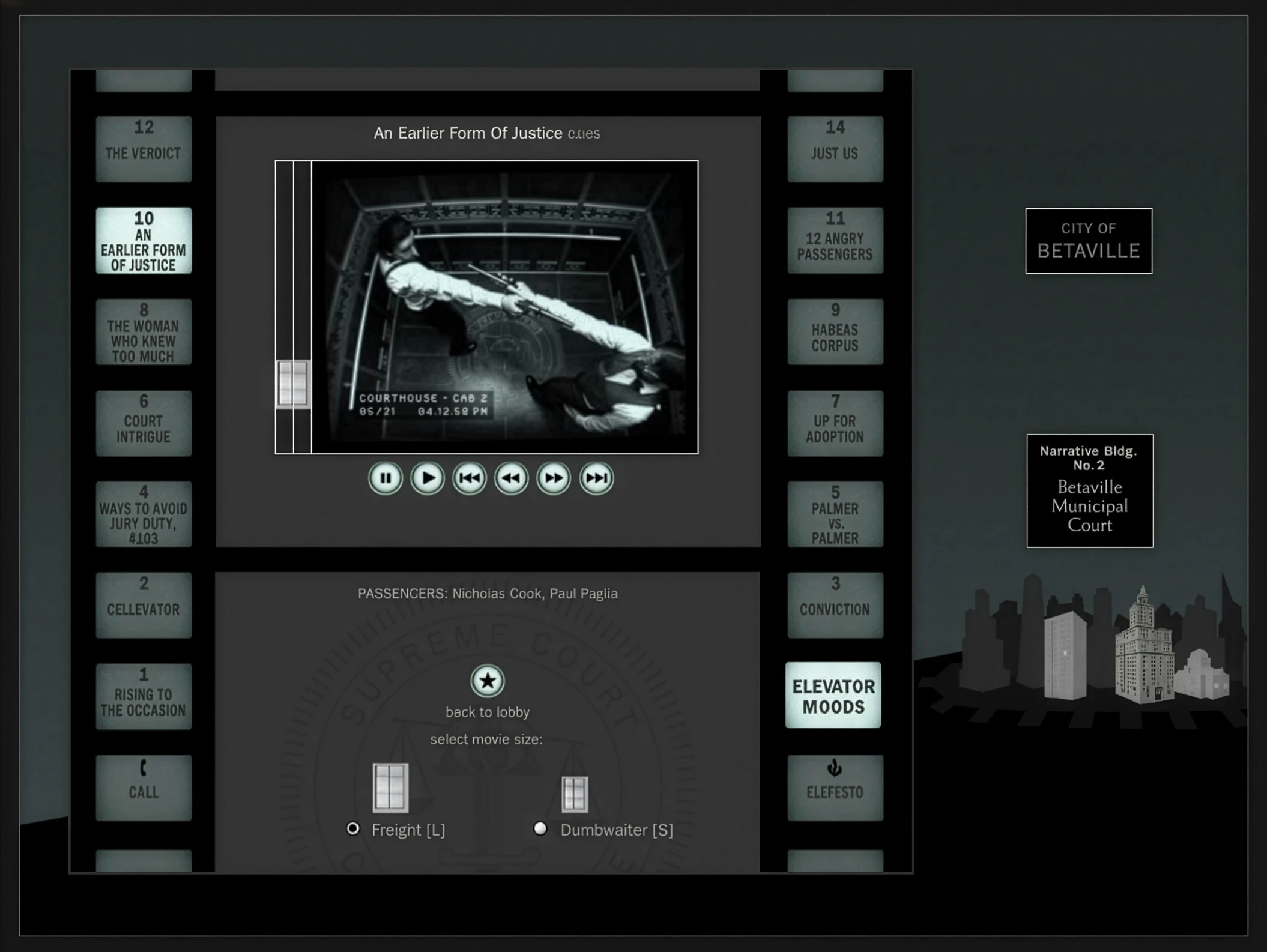Click the video frame showing the elevator fight
The width and height of the screenshot is (1267, 952).
pyautogui.click(x=504, y=307)
